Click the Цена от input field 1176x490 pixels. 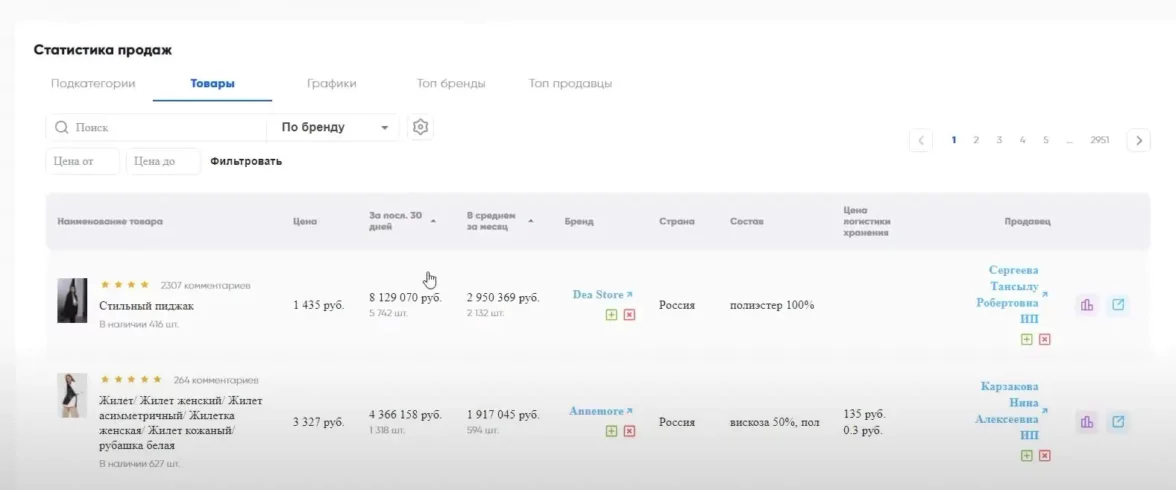[83, 161]
